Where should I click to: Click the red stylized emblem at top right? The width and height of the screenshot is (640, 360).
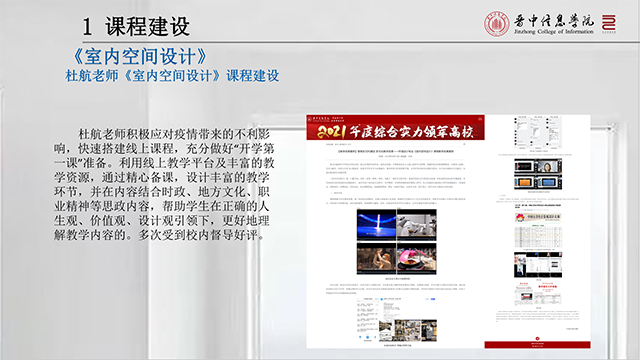609,23
